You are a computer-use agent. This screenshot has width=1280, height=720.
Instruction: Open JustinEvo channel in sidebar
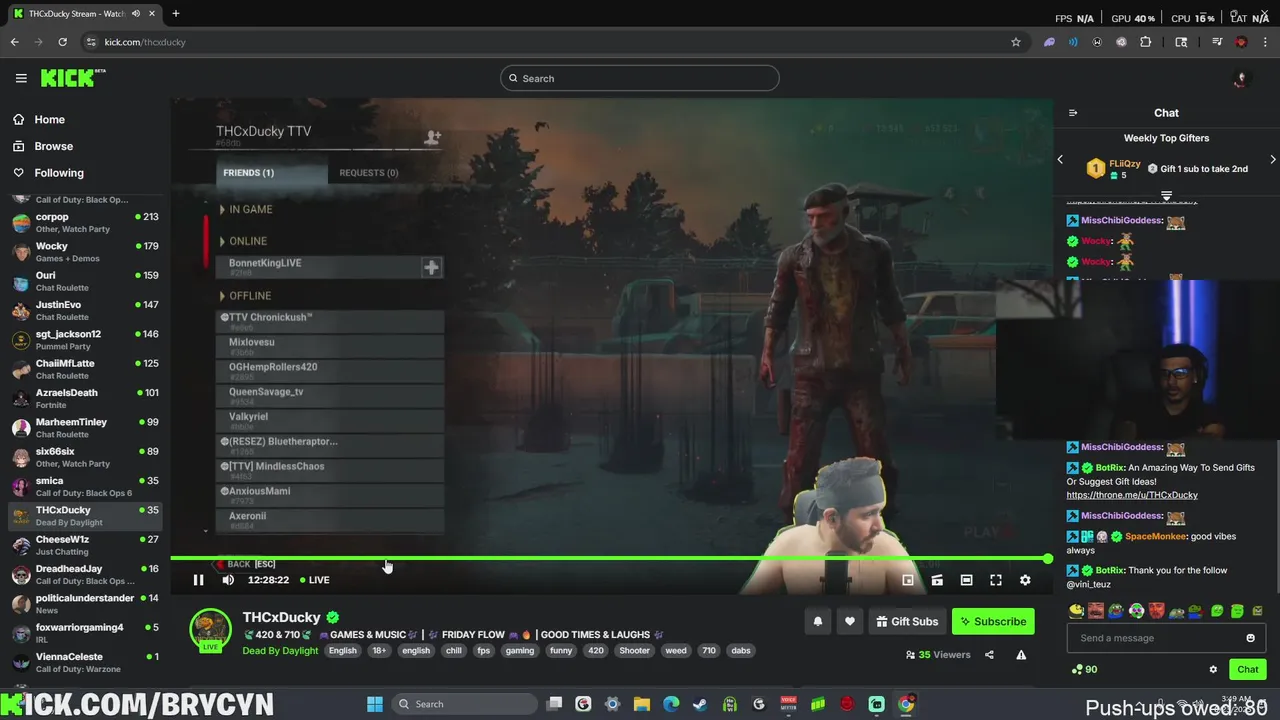(85, 310)
